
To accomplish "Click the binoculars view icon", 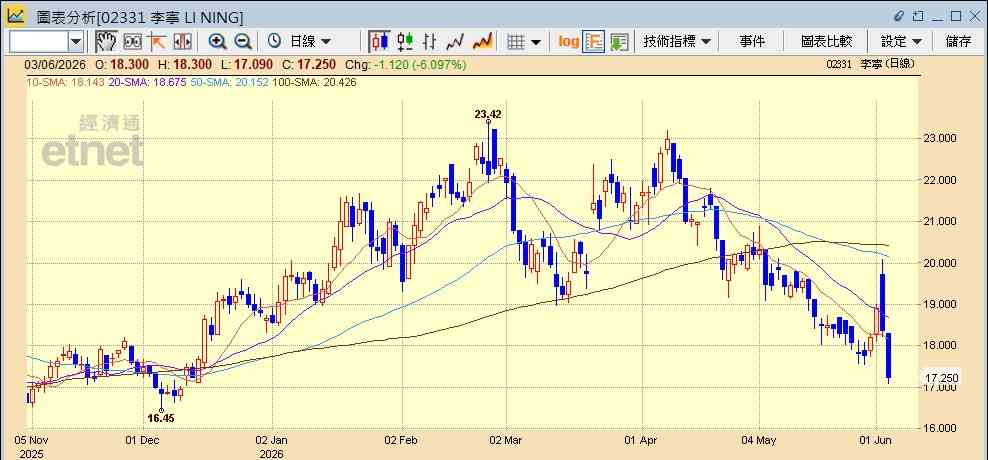I will pos(132,42).
